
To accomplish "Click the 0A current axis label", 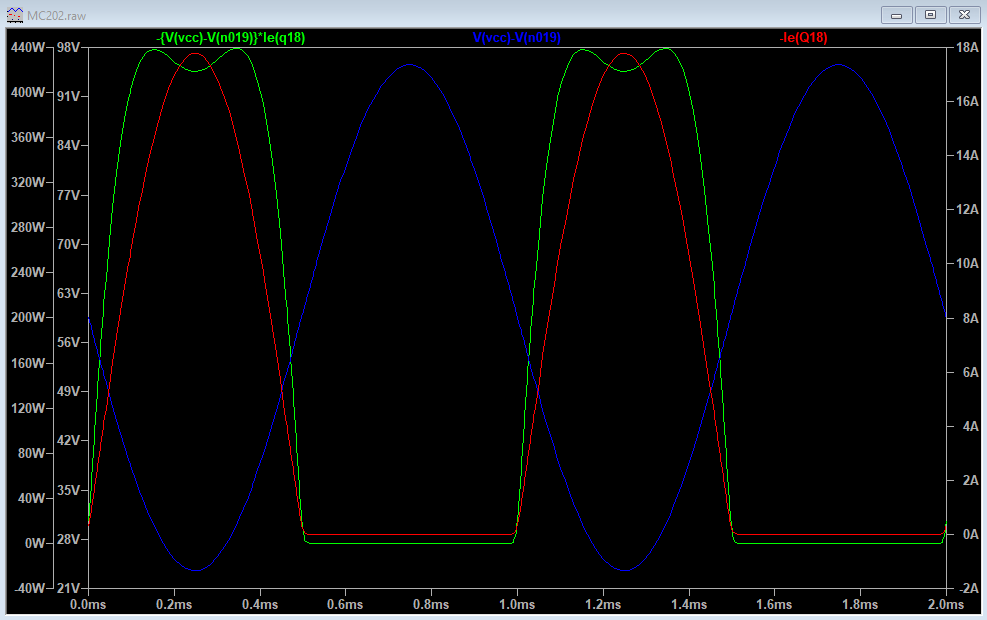I will pyautogui.click(x=970, y=534).
